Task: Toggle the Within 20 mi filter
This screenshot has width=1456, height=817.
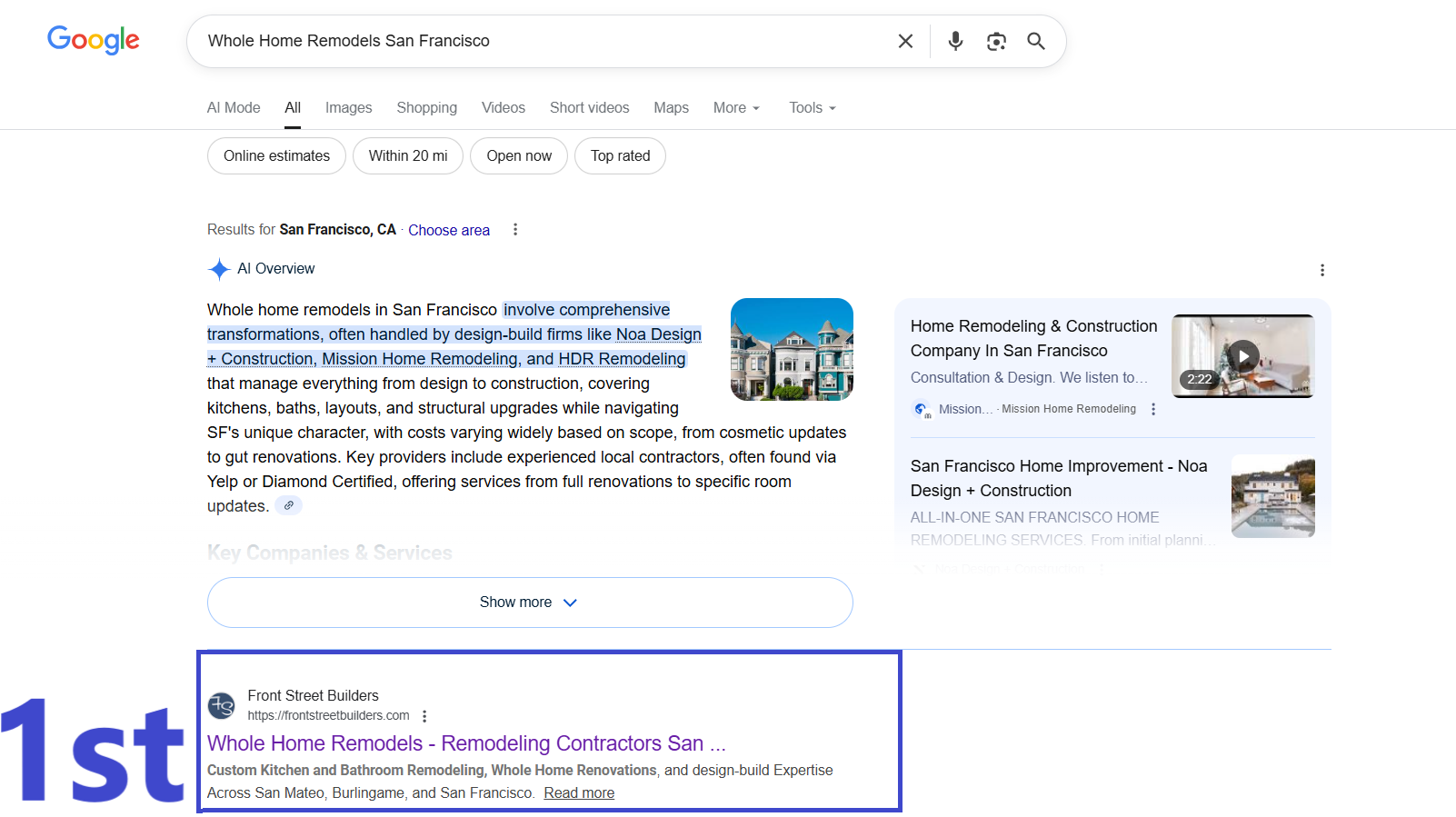Action: (408, 156)
